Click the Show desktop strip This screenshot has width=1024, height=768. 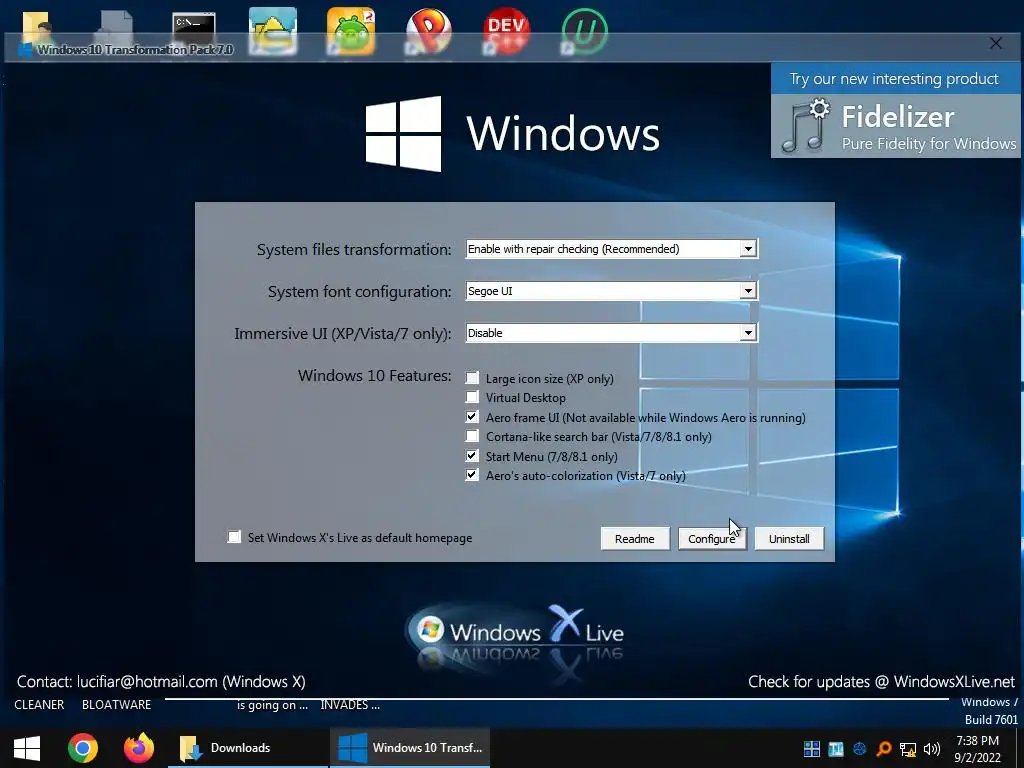1019,748
